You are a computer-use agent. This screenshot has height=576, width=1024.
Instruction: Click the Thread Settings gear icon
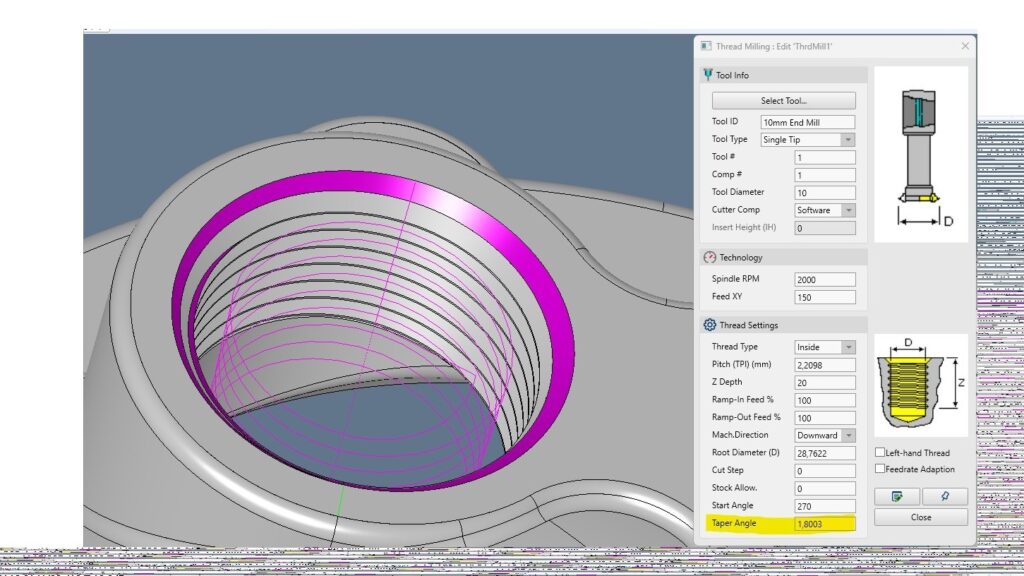click(709, 325)
